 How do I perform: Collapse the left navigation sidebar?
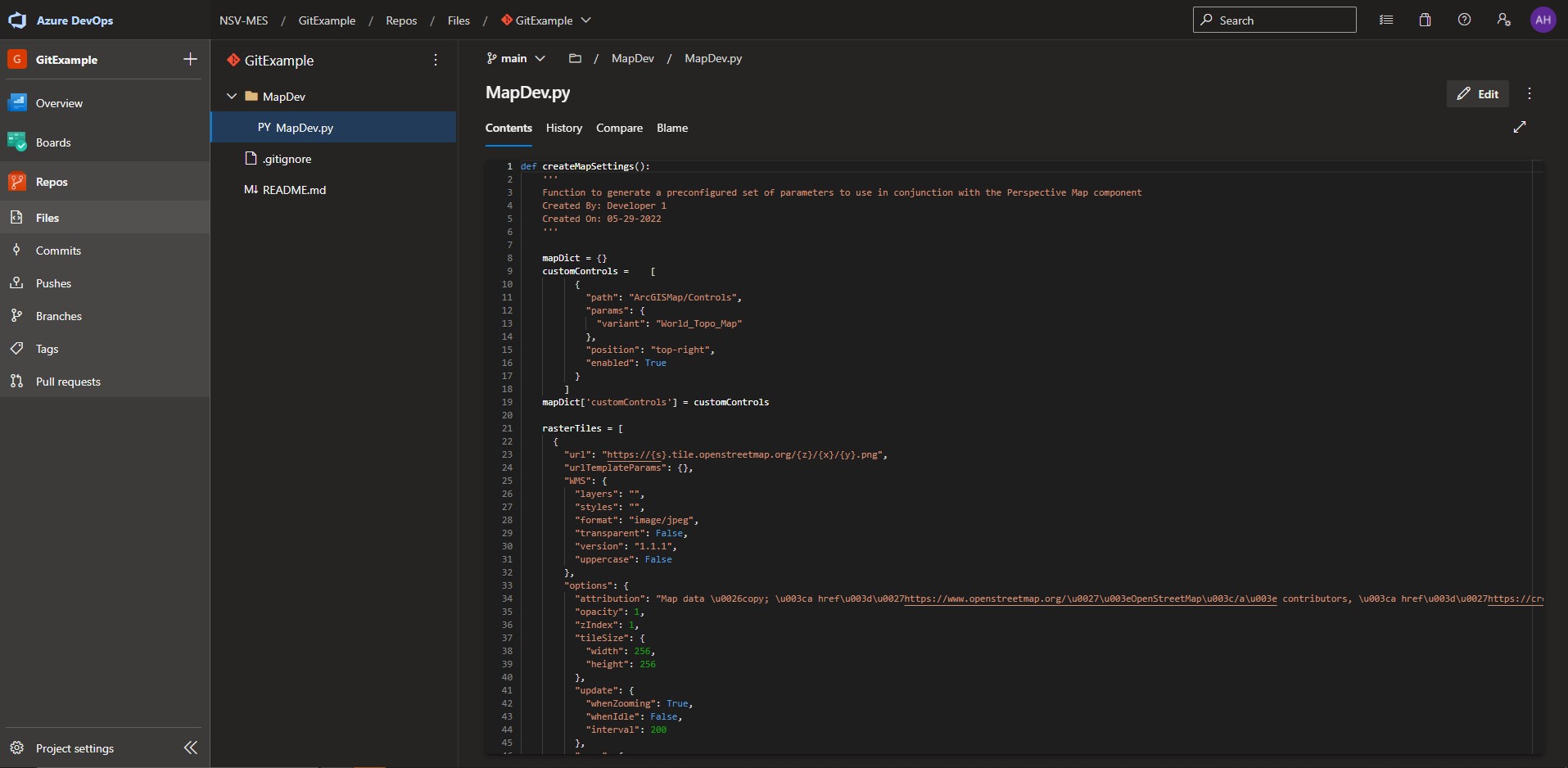pos(190,748)
